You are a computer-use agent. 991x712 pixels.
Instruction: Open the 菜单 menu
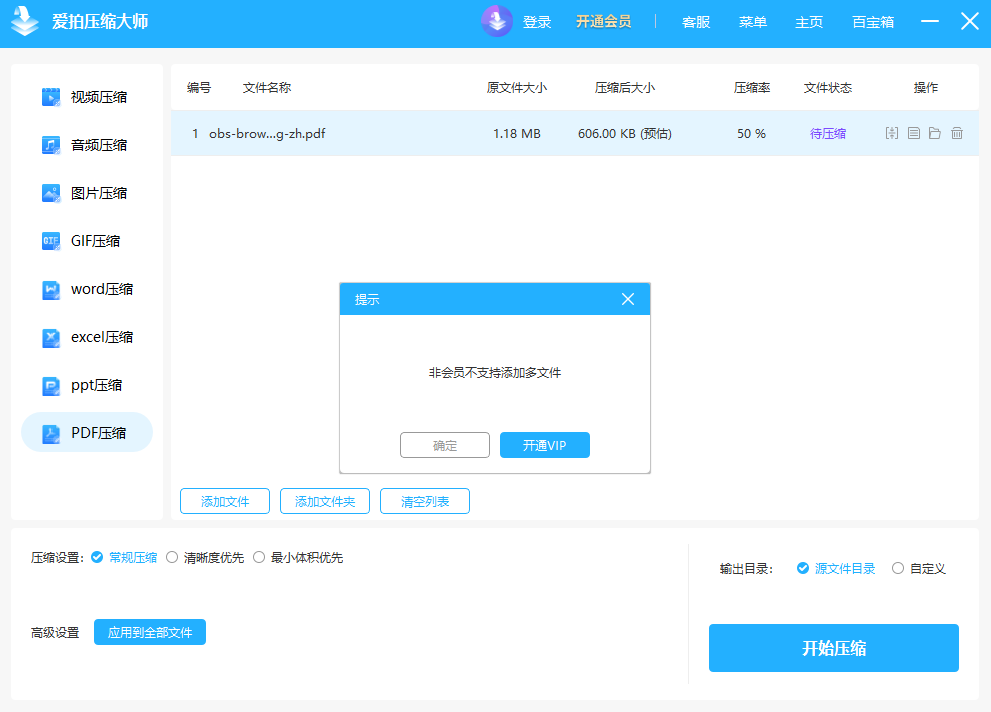tap(752, 21)
